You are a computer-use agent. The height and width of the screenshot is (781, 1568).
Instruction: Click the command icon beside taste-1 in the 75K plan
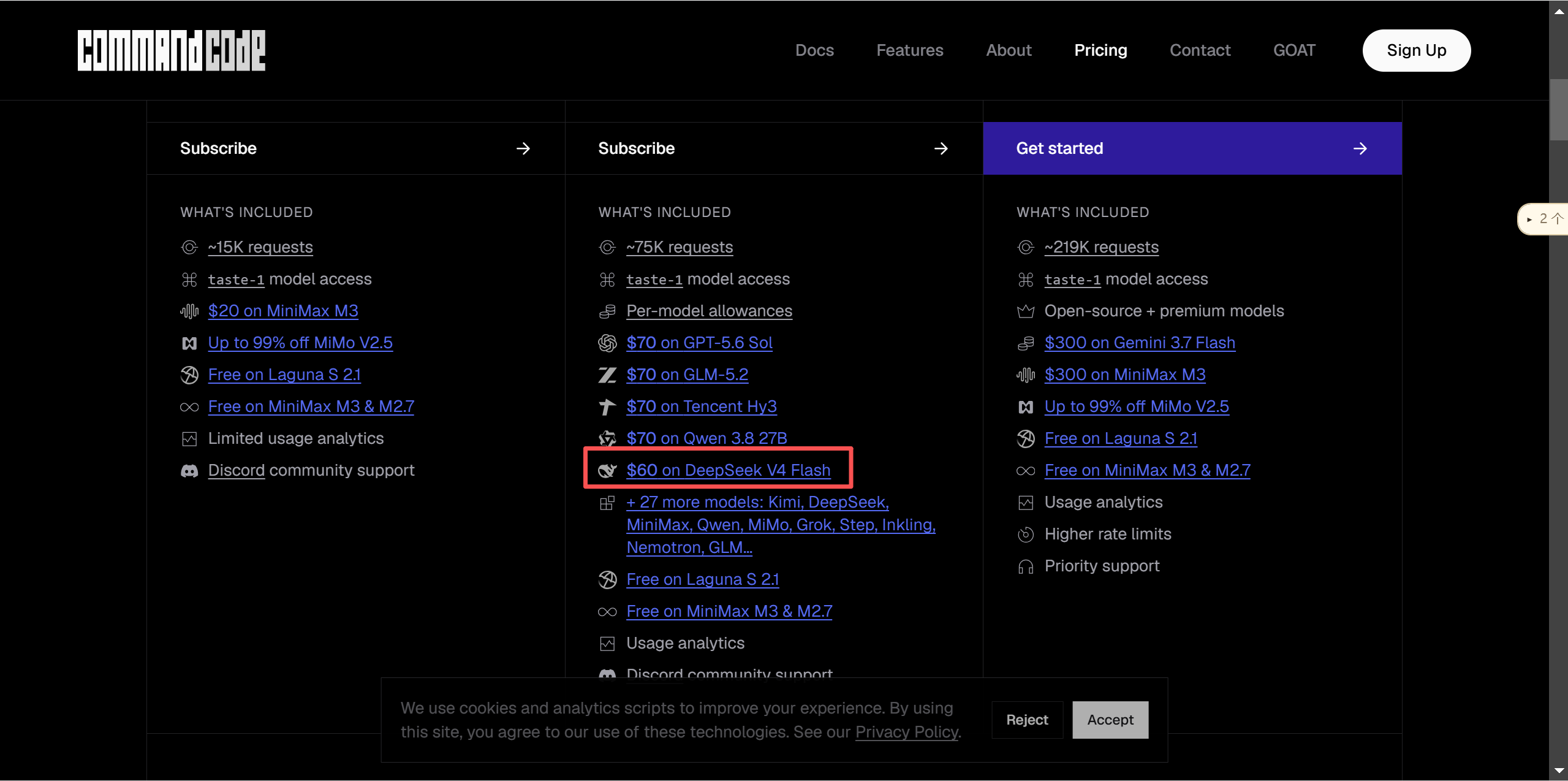(607, 280)
